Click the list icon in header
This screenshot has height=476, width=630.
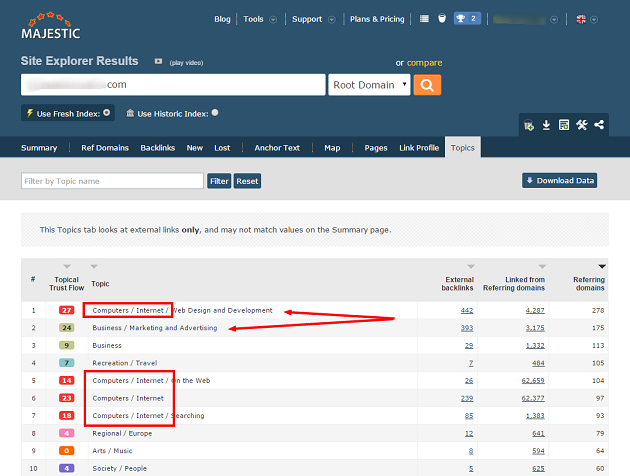click(425, 19)
